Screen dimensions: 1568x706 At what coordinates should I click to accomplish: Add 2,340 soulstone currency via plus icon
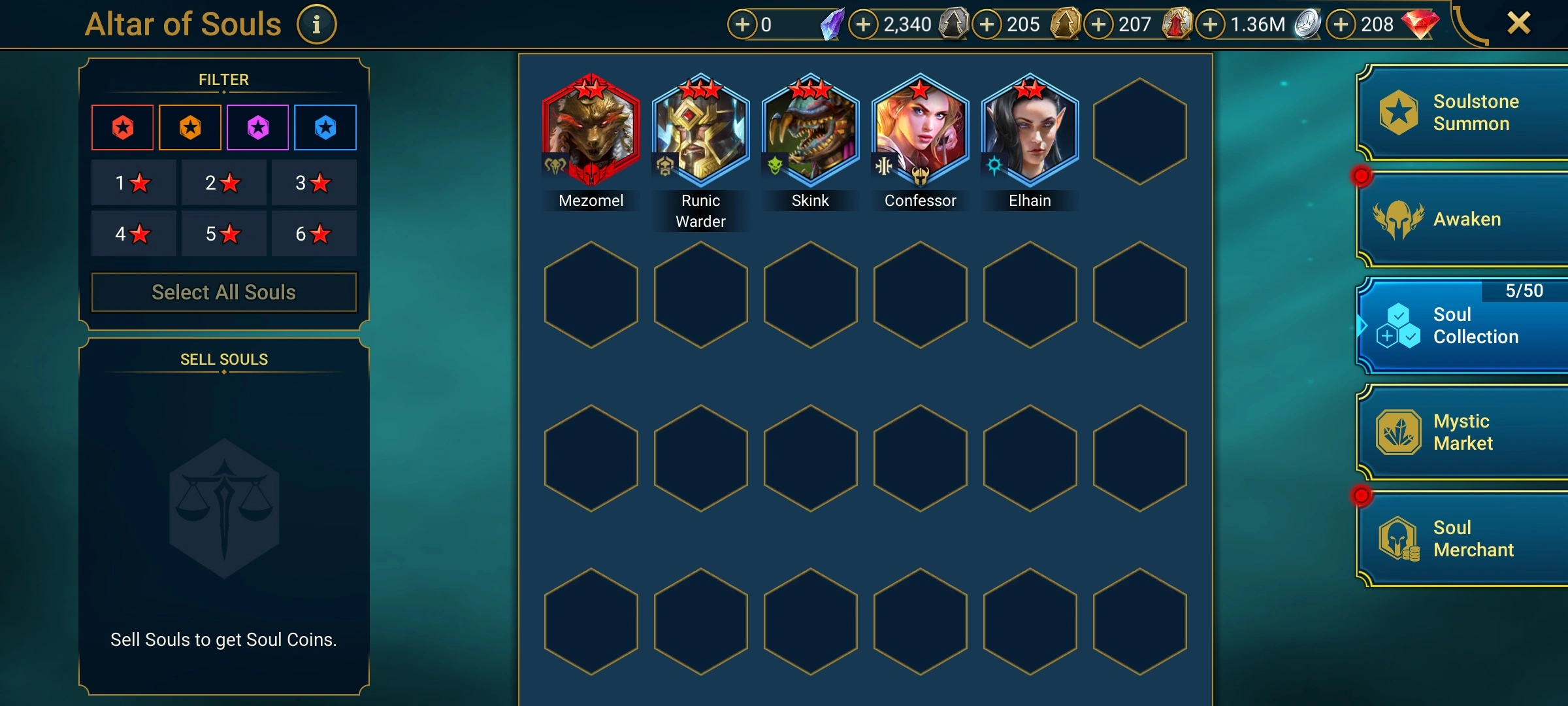(x=863, y=25)
